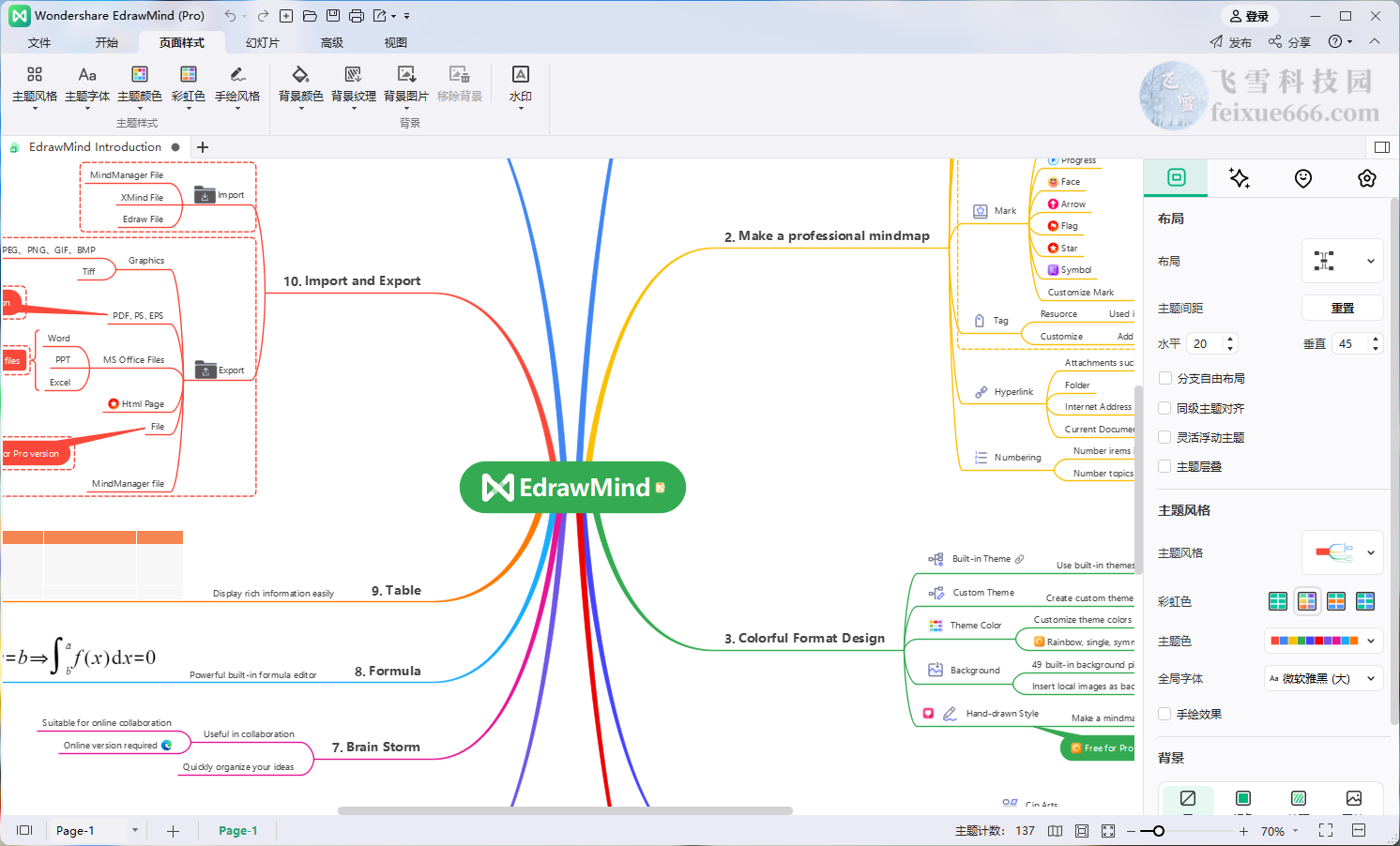Adjust the zoom slider handle
The height and width of the screenshot is (846, 1400).
click(1159, 831)
